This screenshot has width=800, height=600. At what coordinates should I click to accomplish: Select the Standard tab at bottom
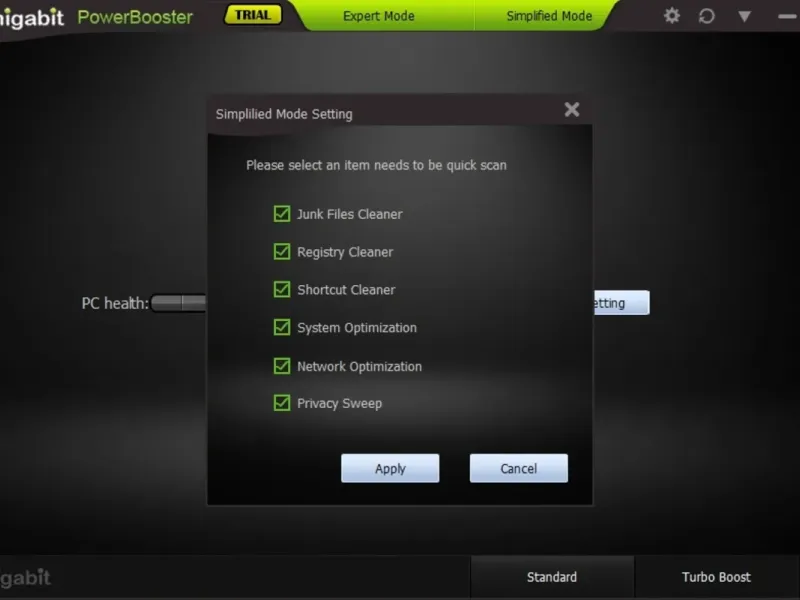(x=552, y=577)
